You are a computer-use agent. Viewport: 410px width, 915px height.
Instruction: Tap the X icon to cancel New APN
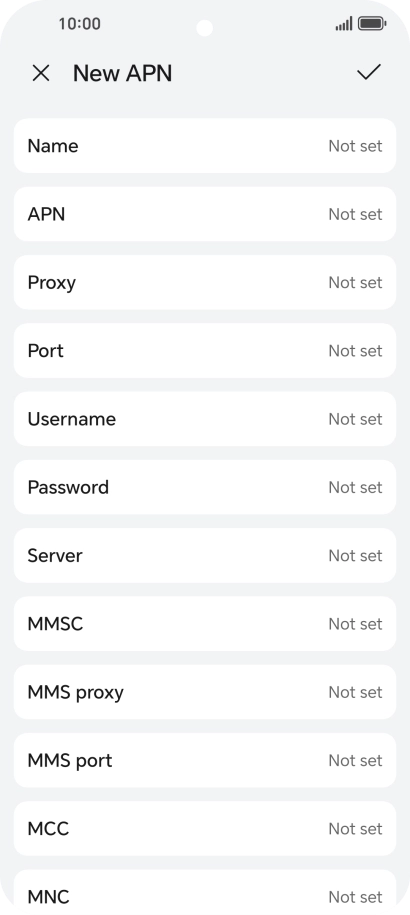41,74
